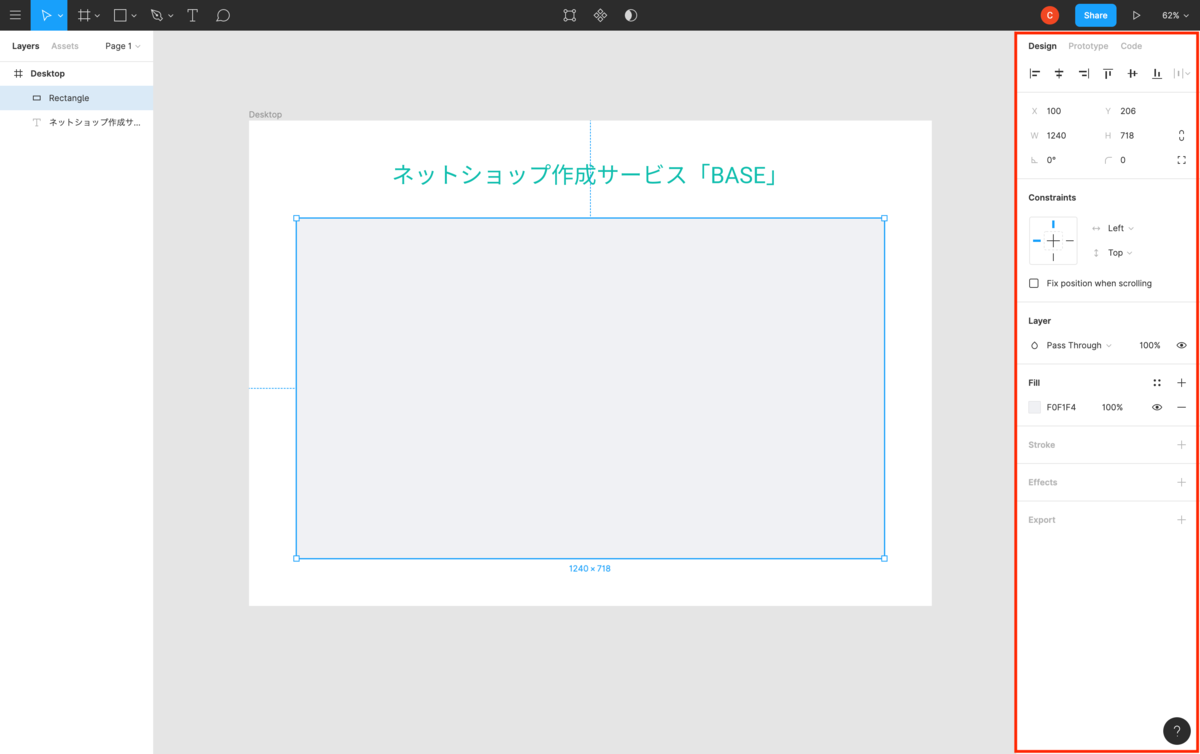Open Pen tool dropdown arrow

[x=170, y=16]
